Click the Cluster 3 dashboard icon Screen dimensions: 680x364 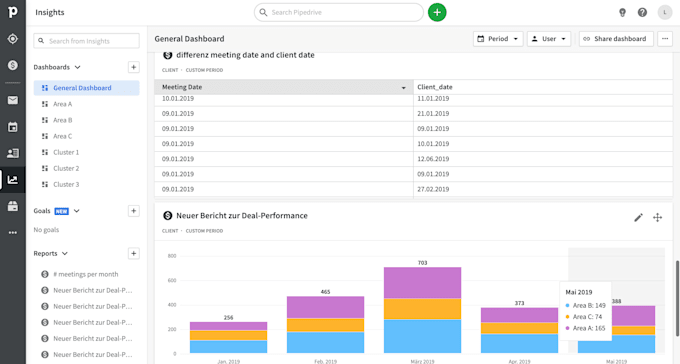45,184
